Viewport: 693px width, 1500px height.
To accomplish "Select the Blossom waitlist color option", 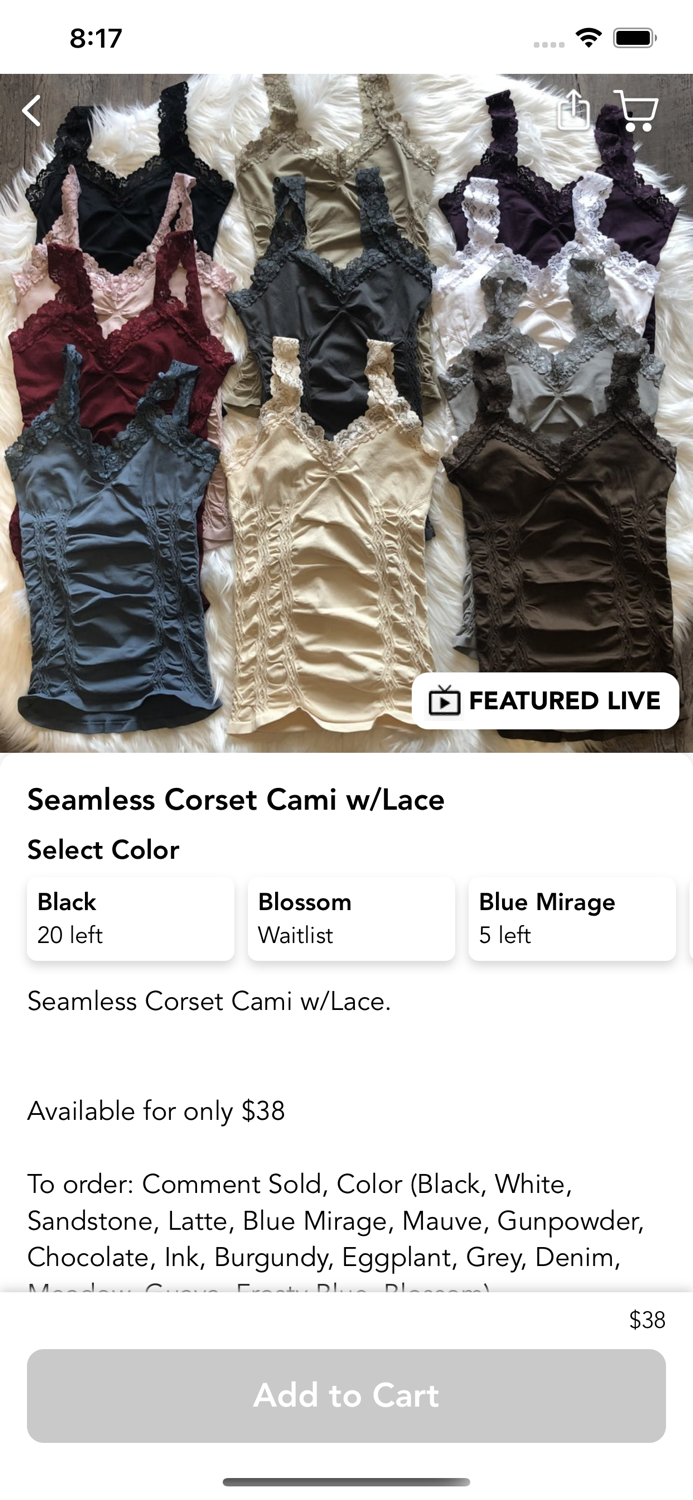I will coord(351,919).
